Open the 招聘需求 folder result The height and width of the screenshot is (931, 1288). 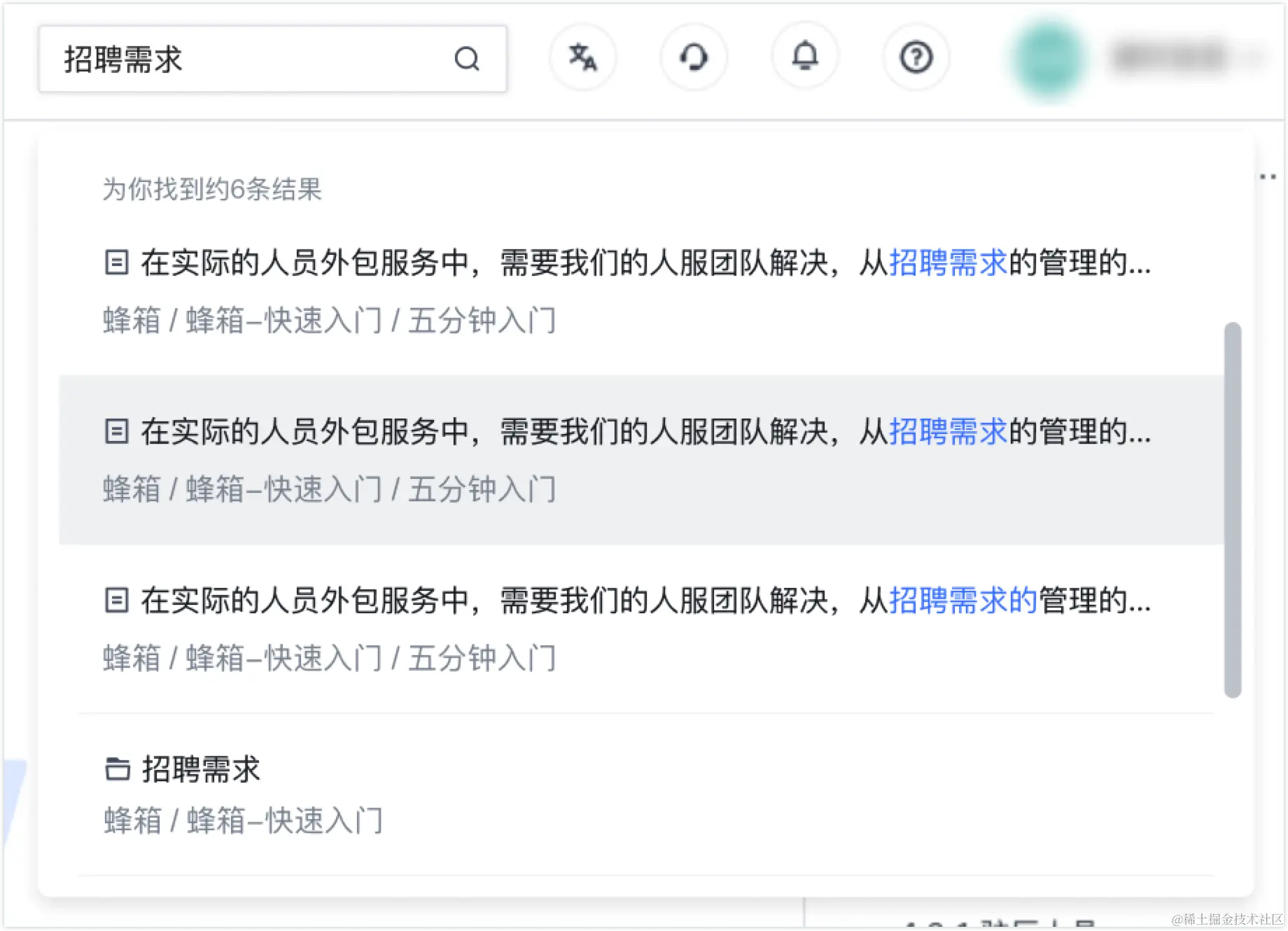click(x=640, y=794)
